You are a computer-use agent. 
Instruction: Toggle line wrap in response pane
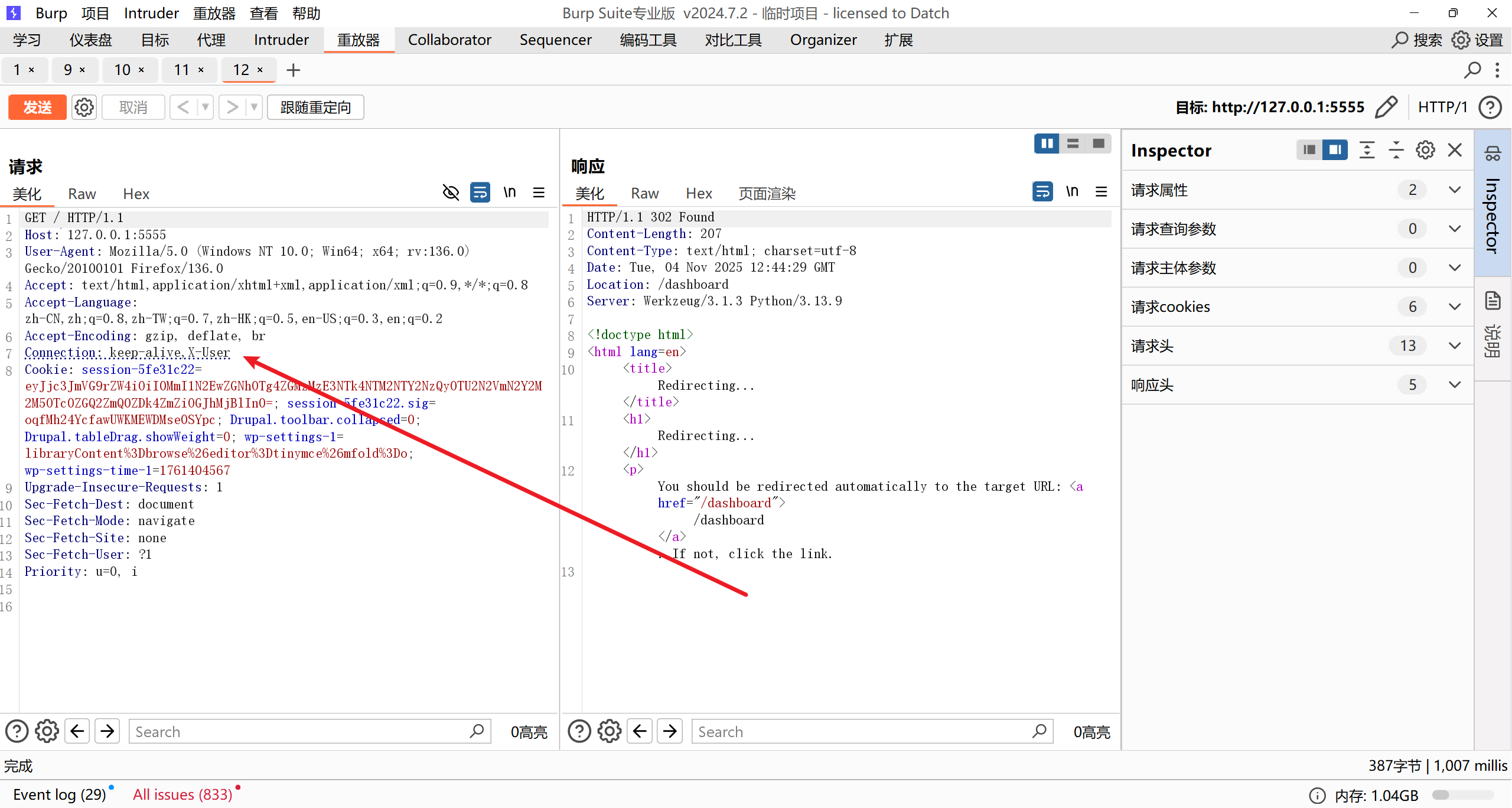tap(1042, 191)
